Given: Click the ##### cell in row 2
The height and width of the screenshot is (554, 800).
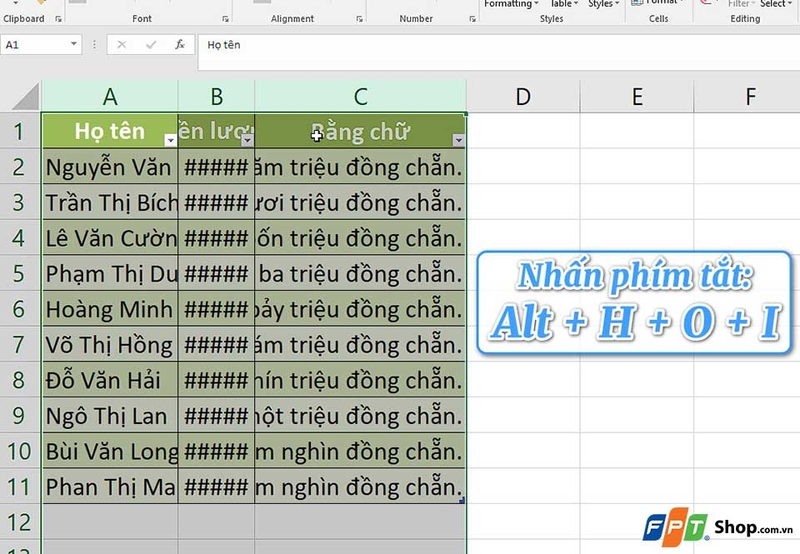Looking at the screenshot, I should 216,167.
